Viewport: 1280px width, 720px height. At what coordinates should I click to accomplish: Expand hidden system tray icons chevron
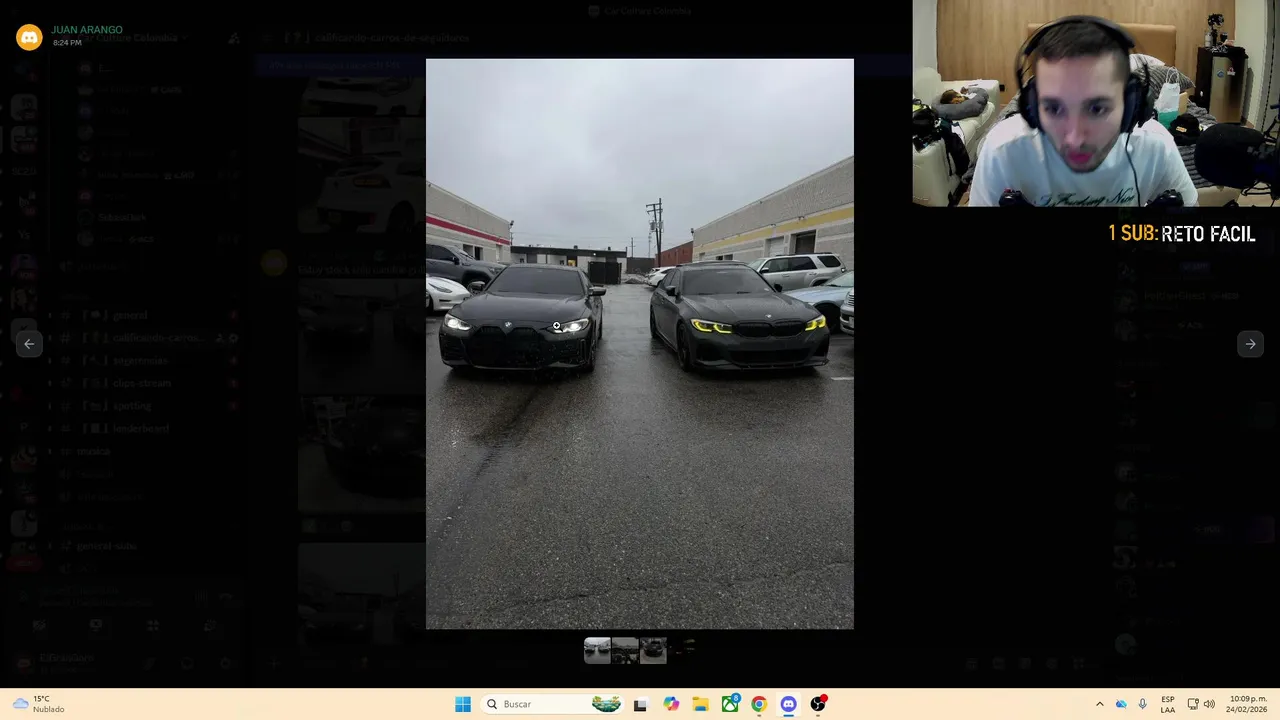pyautogui.click(x=1099, y=704)
